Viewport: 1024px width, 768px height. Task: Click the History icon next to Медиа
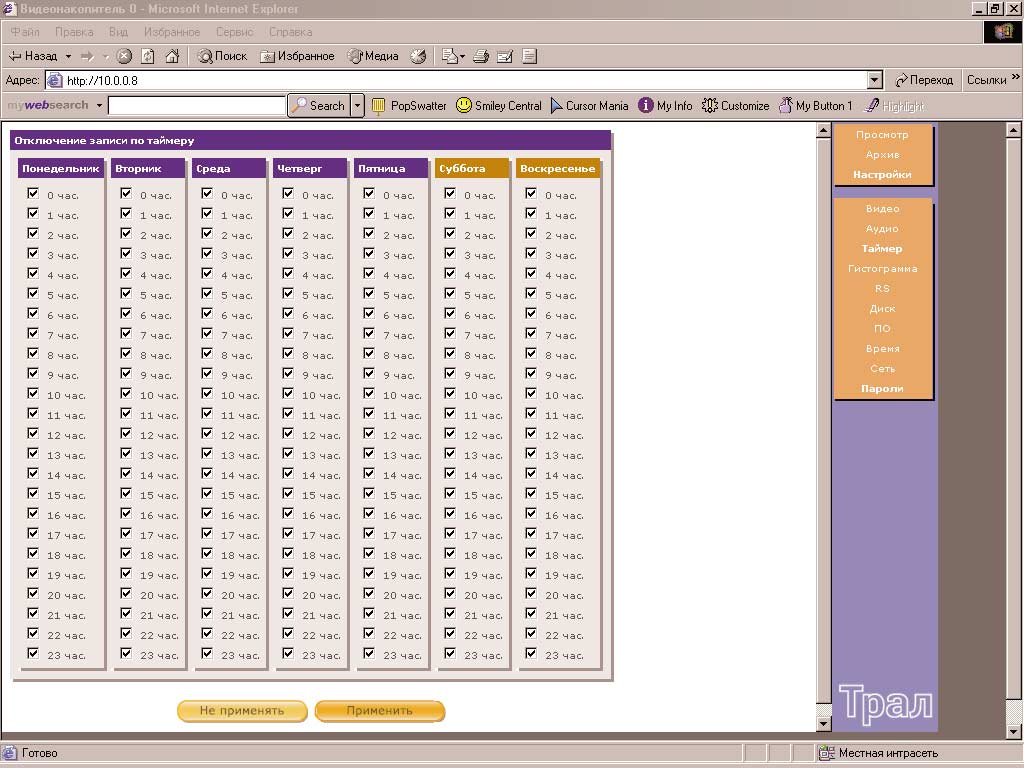[419, 56]
